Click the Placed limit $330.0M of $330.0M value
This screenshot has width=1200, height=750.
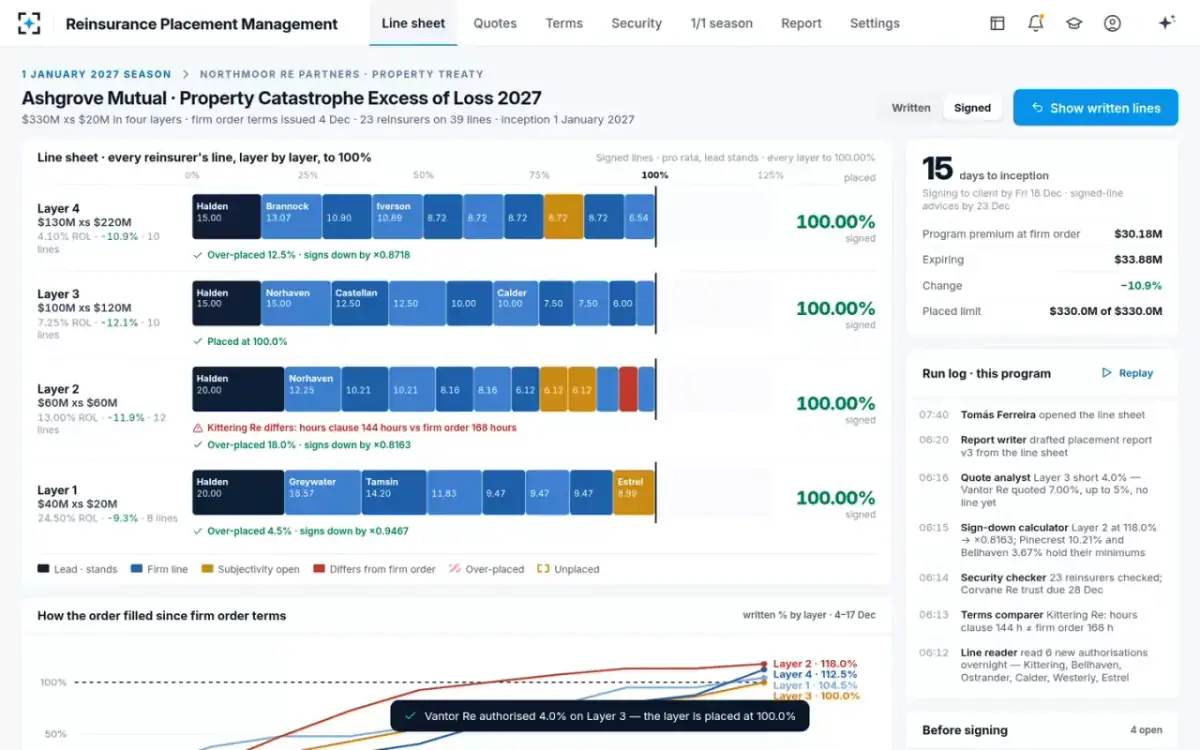coord(1105,311)
